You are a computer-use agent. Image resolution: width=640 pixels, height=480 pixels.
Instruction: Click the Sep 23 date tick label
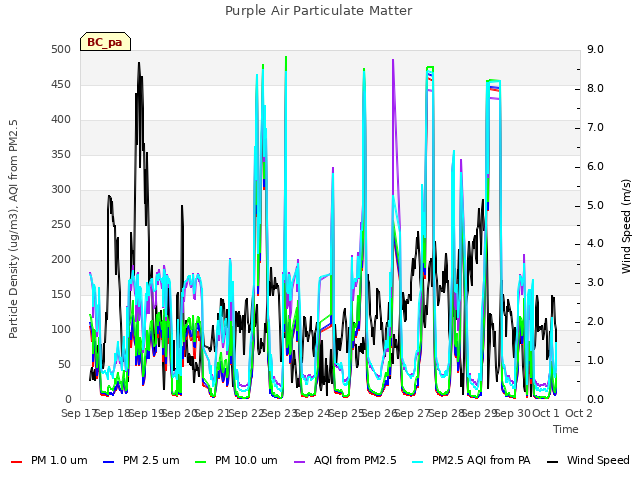(279, 413)
